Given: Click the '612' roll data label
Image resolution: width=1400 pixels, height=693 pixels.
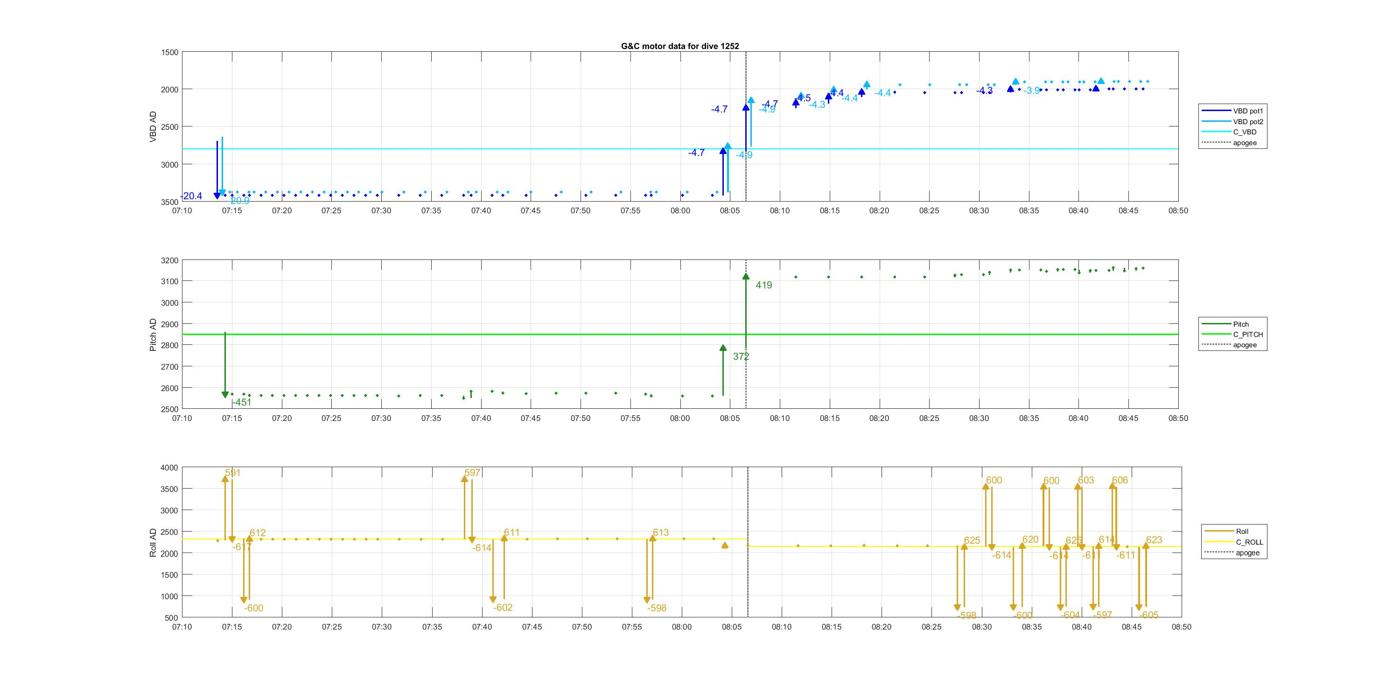Looking at the screenshot, I should coord(257,534).
